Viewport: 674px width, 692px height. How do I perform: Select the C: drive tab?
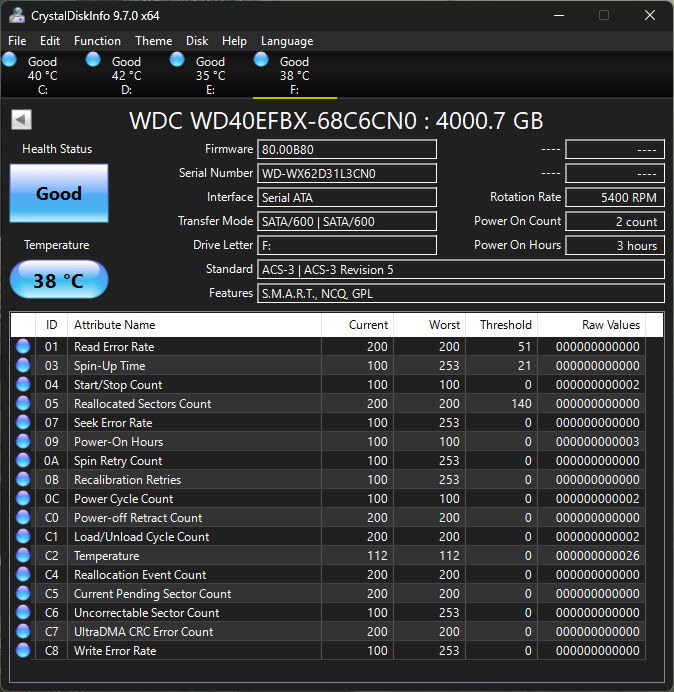[42, 75]
